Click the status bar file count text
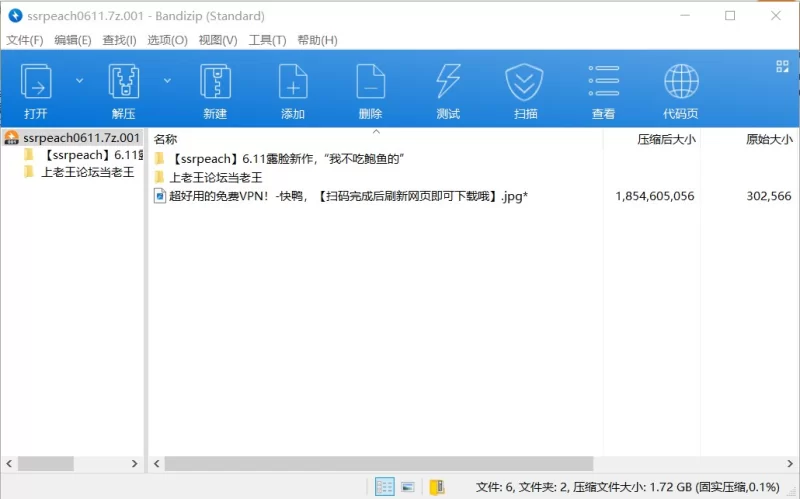This screenshot has height=499, width=800. 628,487
